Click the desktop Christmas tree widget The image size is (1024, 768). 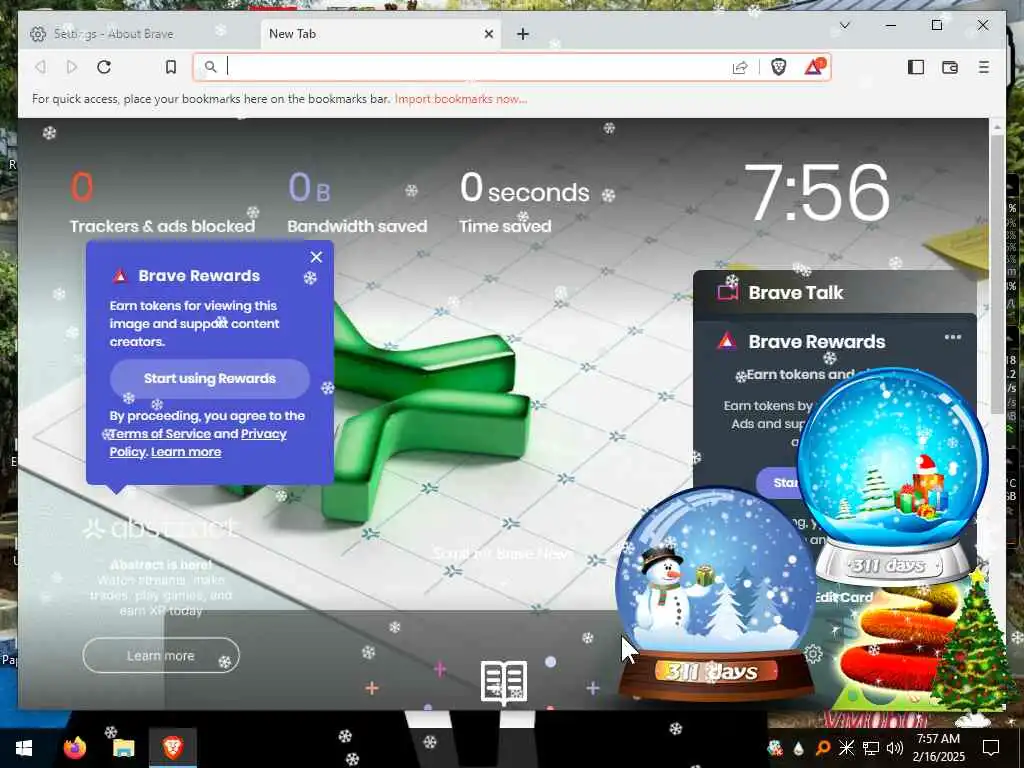click(x=973, y=643)
